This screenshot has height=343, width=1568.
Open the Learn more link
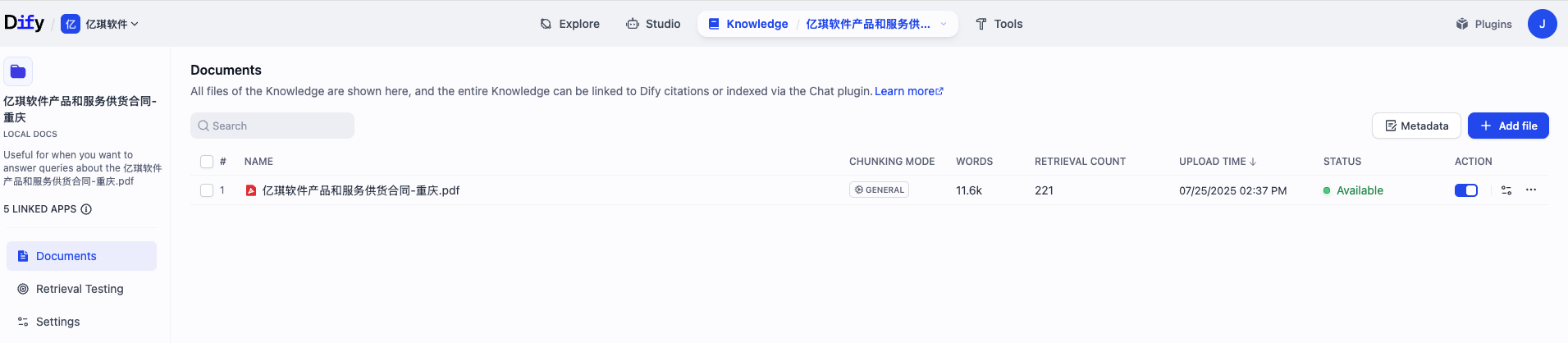(908, 91)
